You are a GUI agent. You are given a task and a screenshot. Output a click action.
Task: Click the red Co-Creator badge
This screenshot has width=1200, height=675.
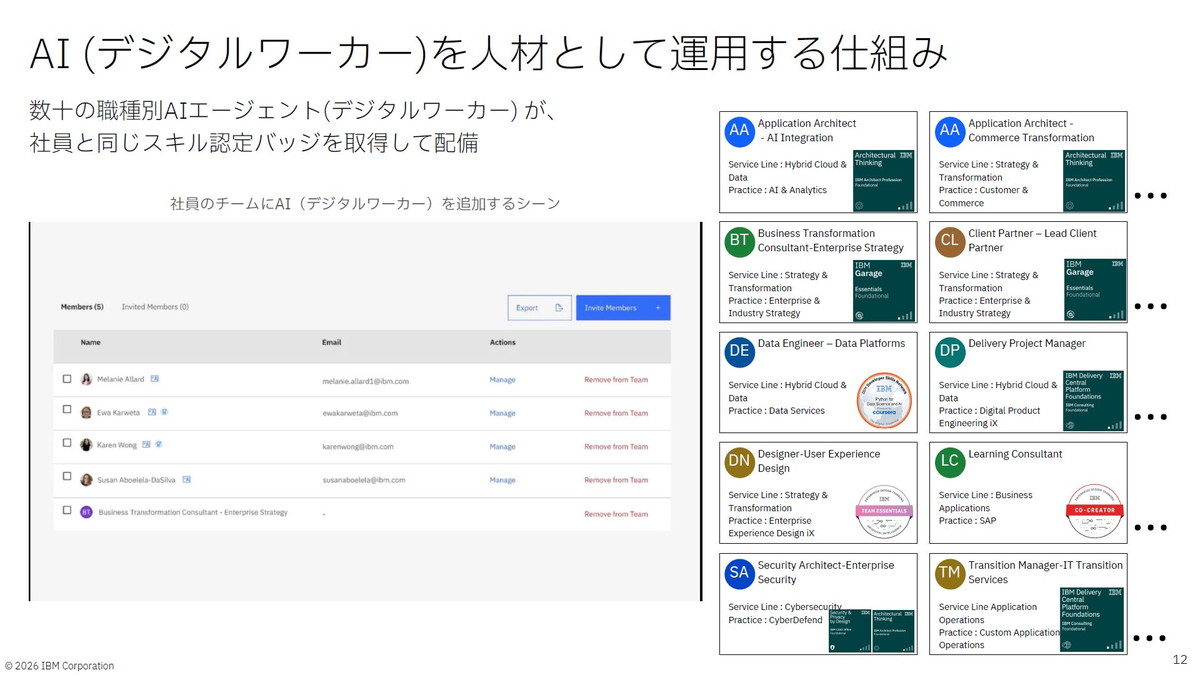(x=1095, y=512)
